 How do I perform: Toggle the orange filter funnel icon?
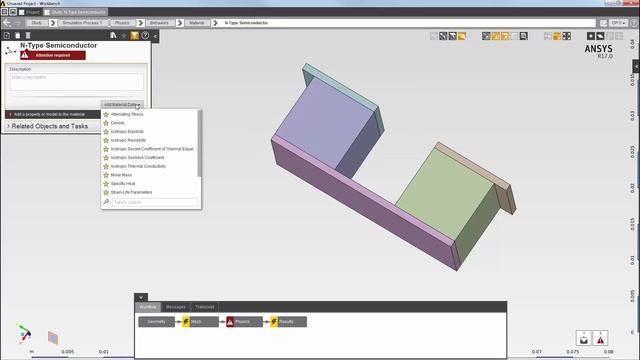point(134,36)
